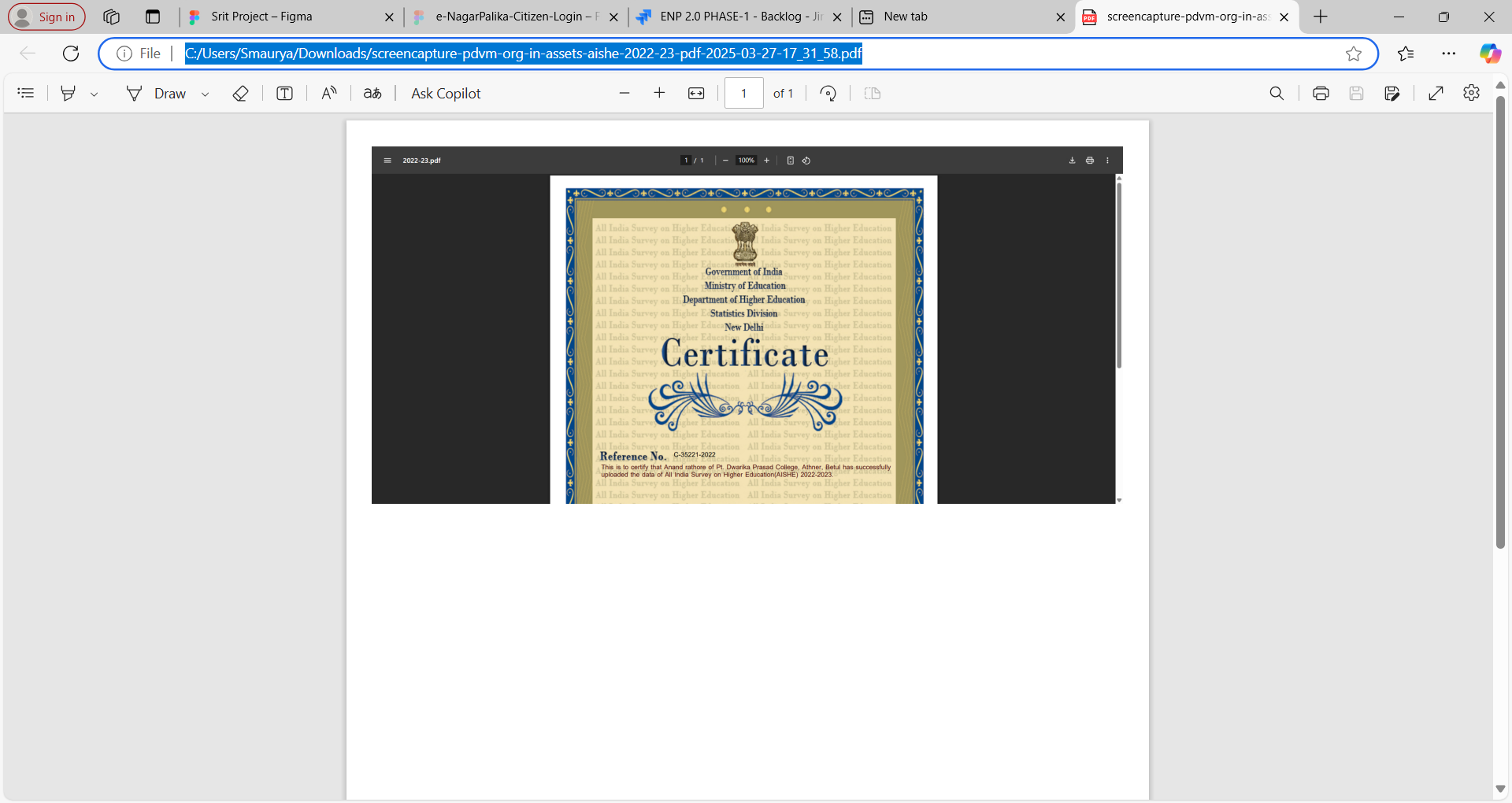
Task: Click the page number input field
Action: (x=743, y=93)
